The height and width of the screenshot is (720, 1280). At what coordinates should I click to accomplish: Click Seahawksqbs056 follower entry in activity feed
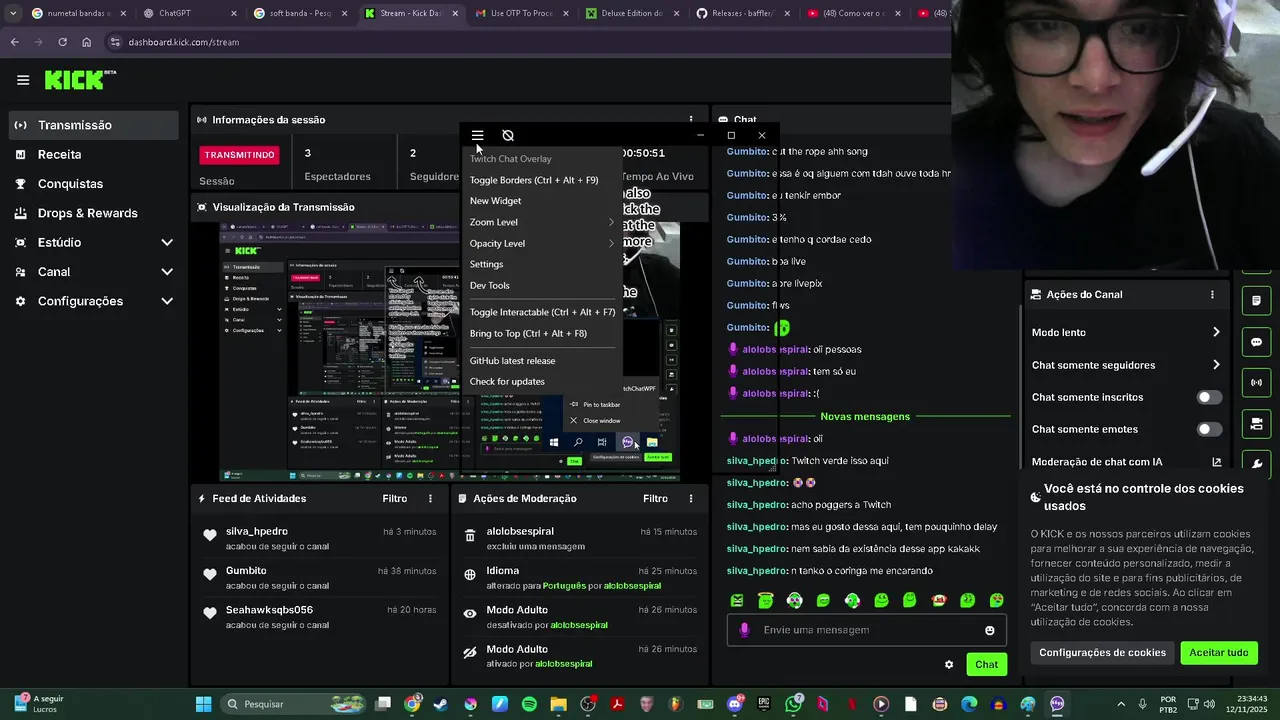320,617
